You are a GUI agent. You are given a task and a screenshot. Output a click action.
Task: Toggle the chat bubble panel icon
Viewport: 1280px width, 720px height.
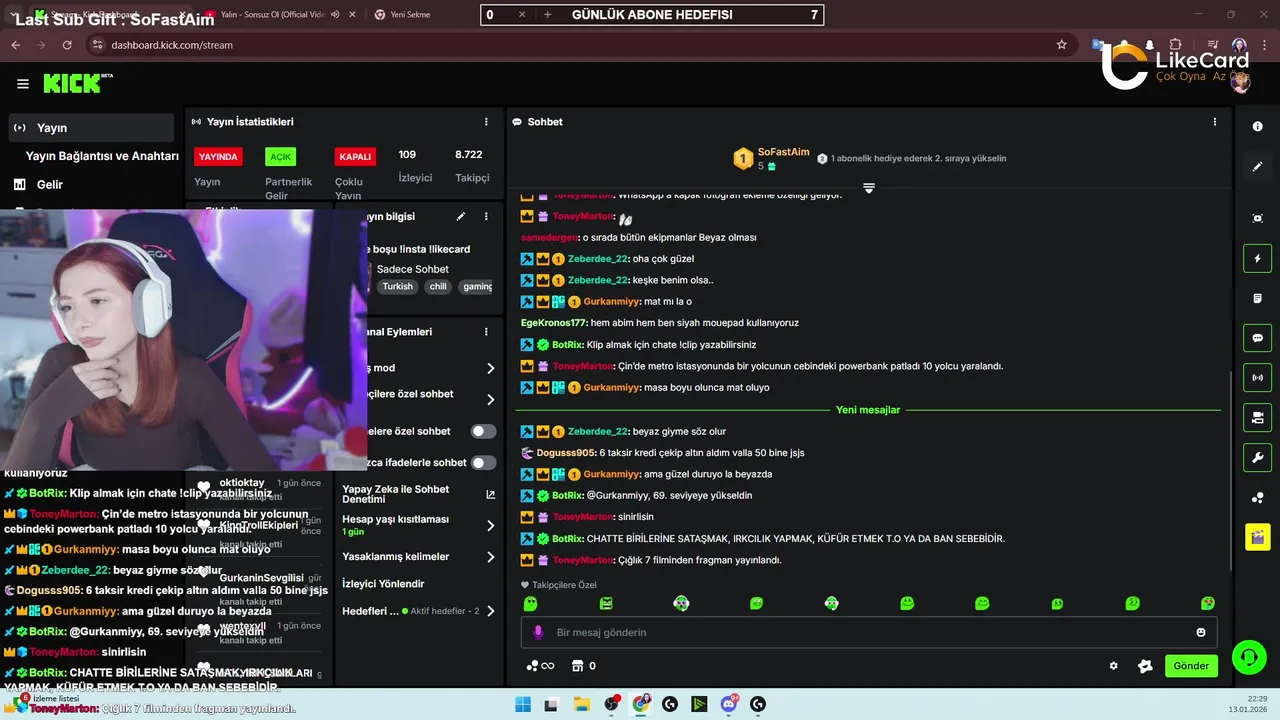point(1257,338)
